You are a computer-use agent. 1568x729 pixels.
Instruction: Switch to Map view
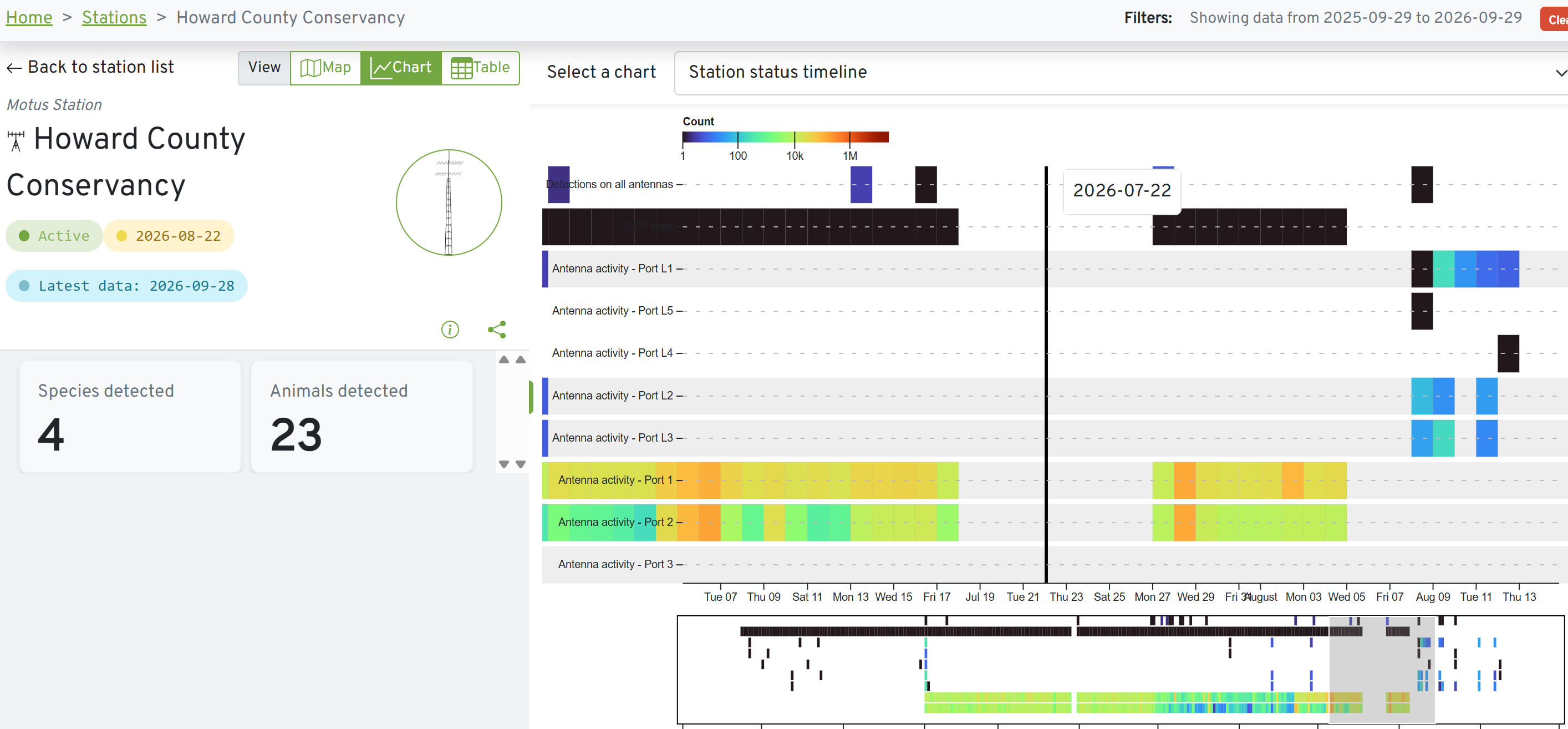[325, 68]
